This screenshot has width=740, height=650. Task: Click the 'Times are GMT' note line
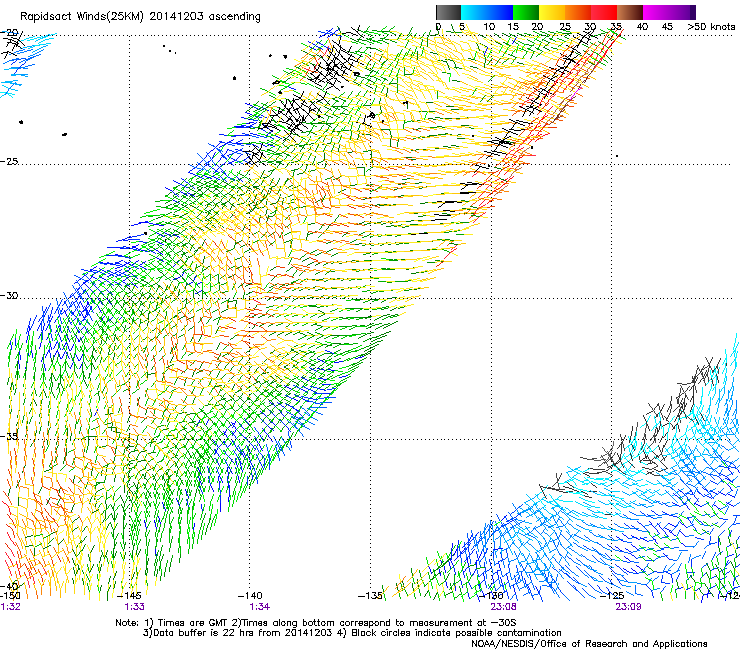pos(316,623)
